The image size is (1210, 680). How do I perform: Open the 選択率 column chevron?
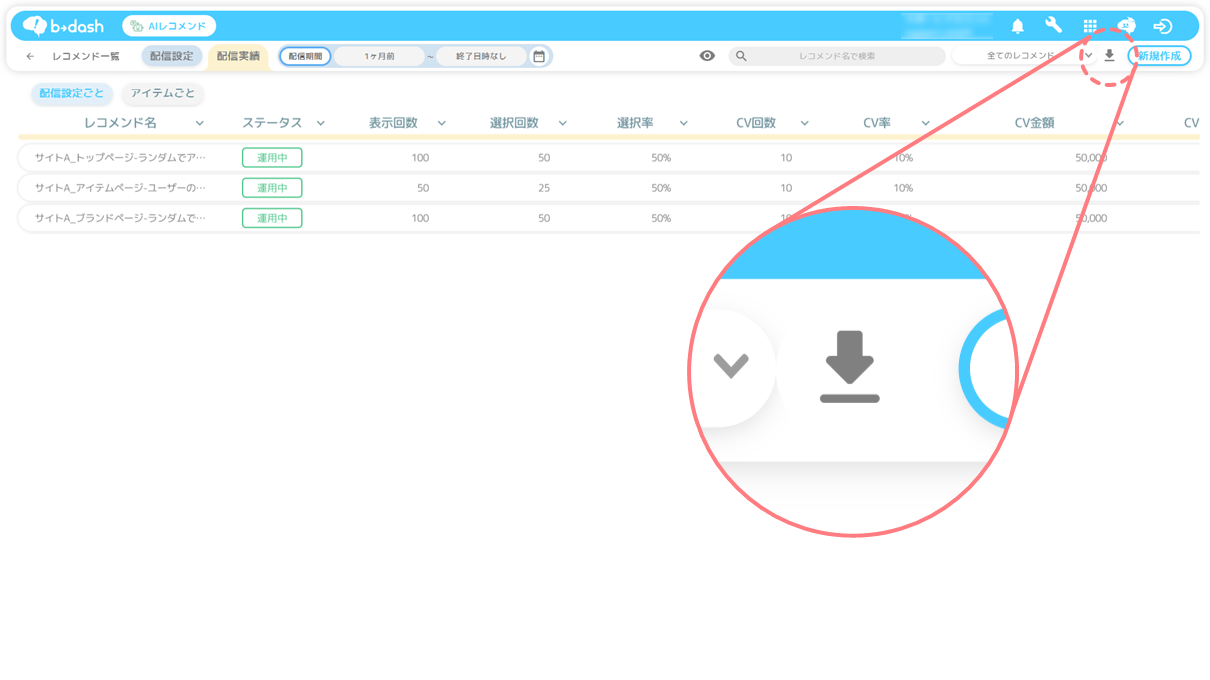683,123
